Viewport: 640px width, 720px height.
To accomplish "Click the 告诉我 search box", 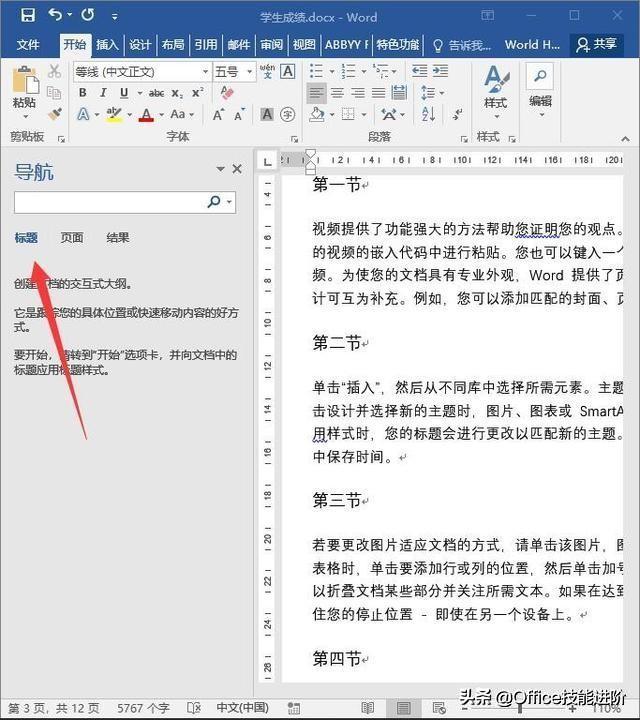I will [462, 45].
